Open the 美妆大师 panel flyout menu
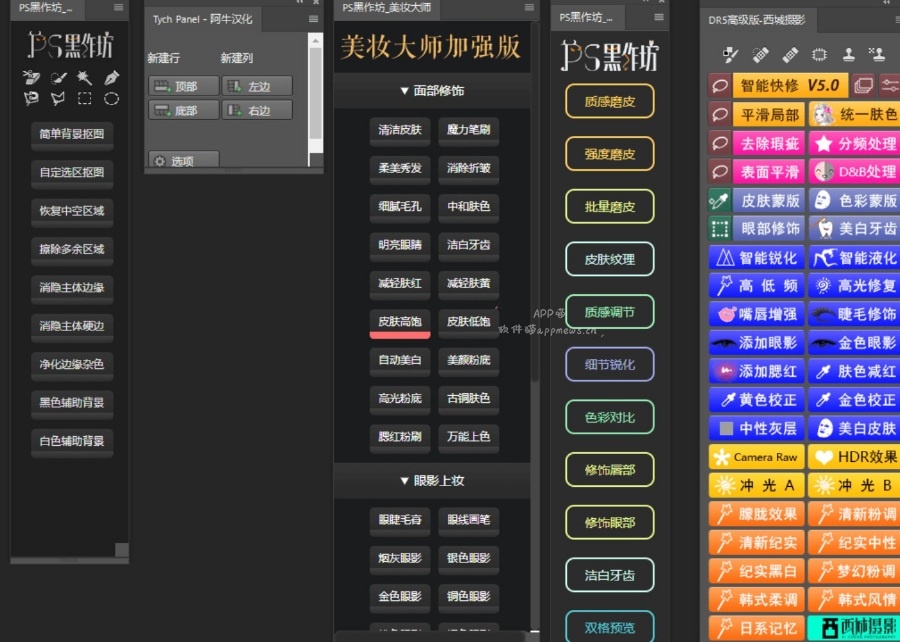The width and height of the screenshot is (900, 642). 529,7
